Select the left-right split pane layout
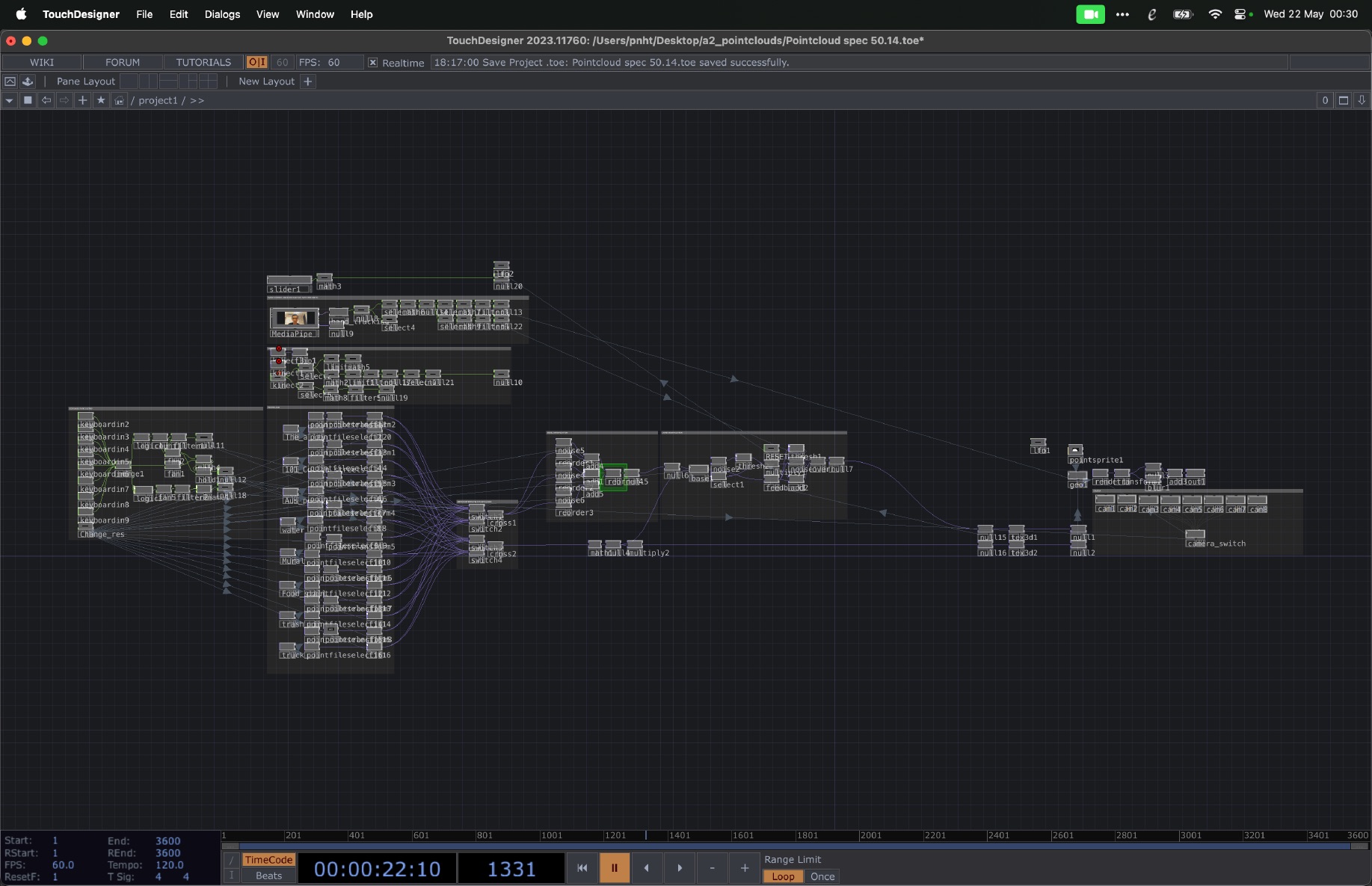The image size is (1372, 886). point(149,81)
